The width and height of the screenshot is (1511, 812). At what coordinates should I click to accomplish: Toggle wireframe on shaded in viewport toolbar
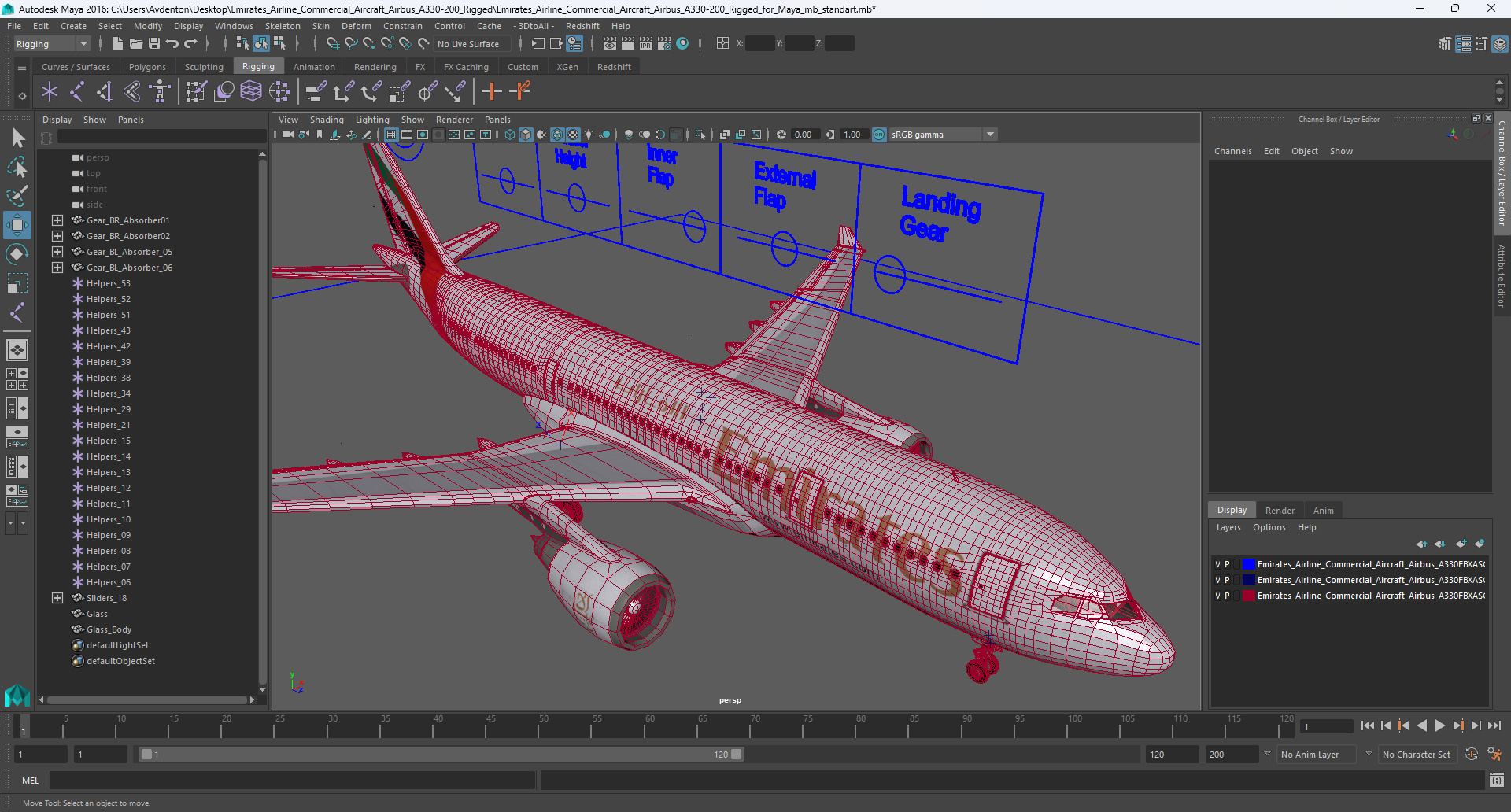click(x=557, y=135)
